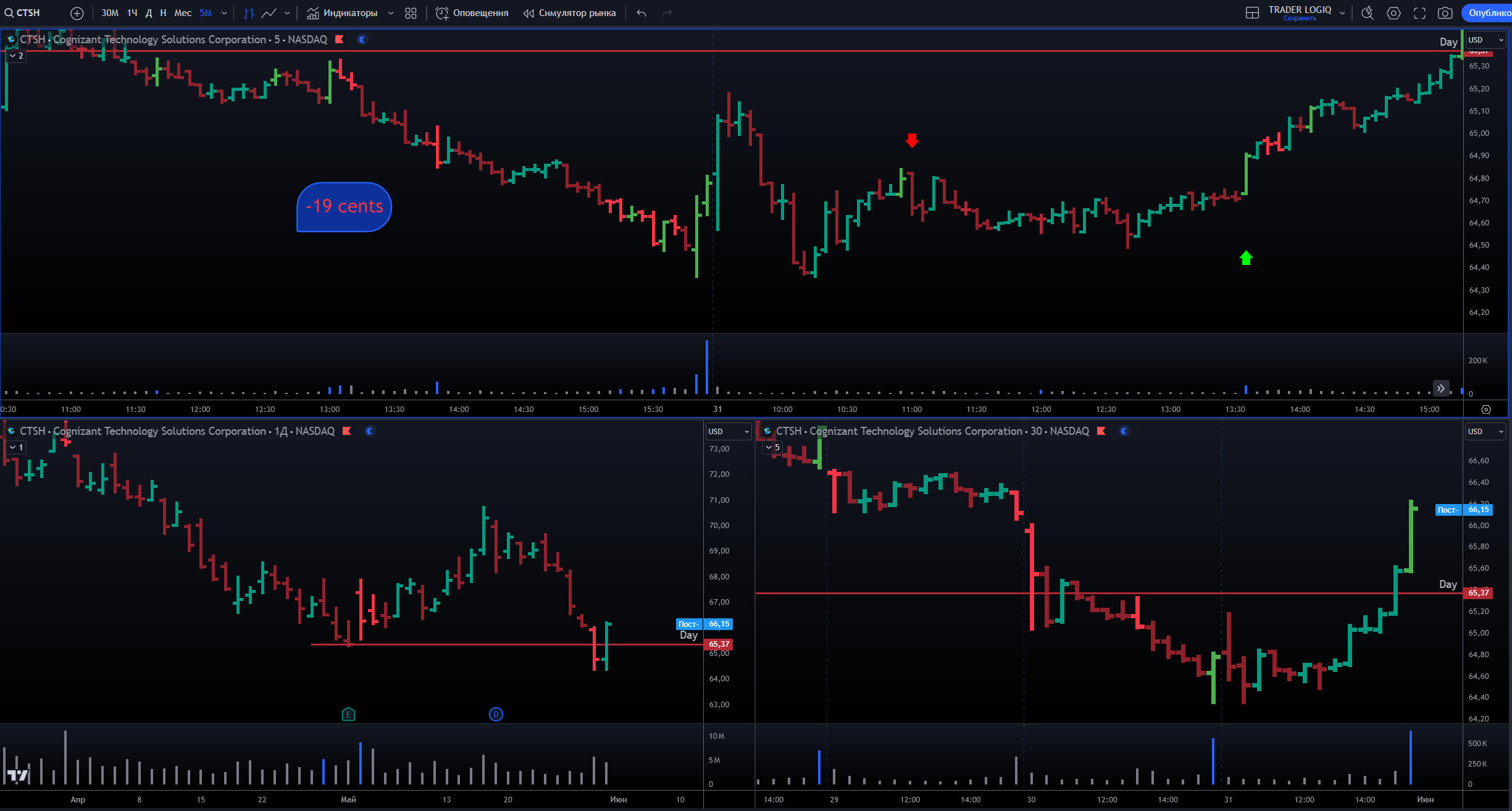The image size is (1512, 811).
Task: Click earnings E marker on daily chart
Action: click(x=348, y=715)
